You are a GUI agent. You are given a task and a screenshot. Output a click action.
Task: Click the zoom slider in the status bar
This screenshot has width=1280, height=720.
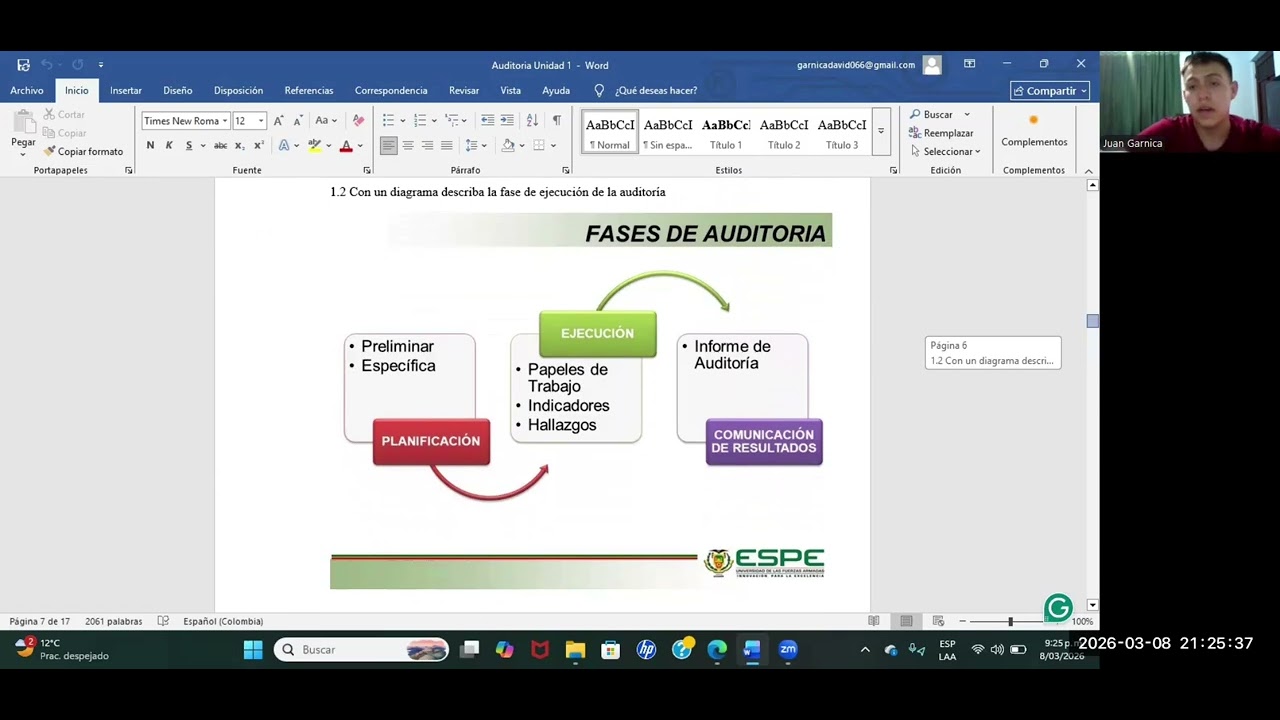(x=1010, y=622)
